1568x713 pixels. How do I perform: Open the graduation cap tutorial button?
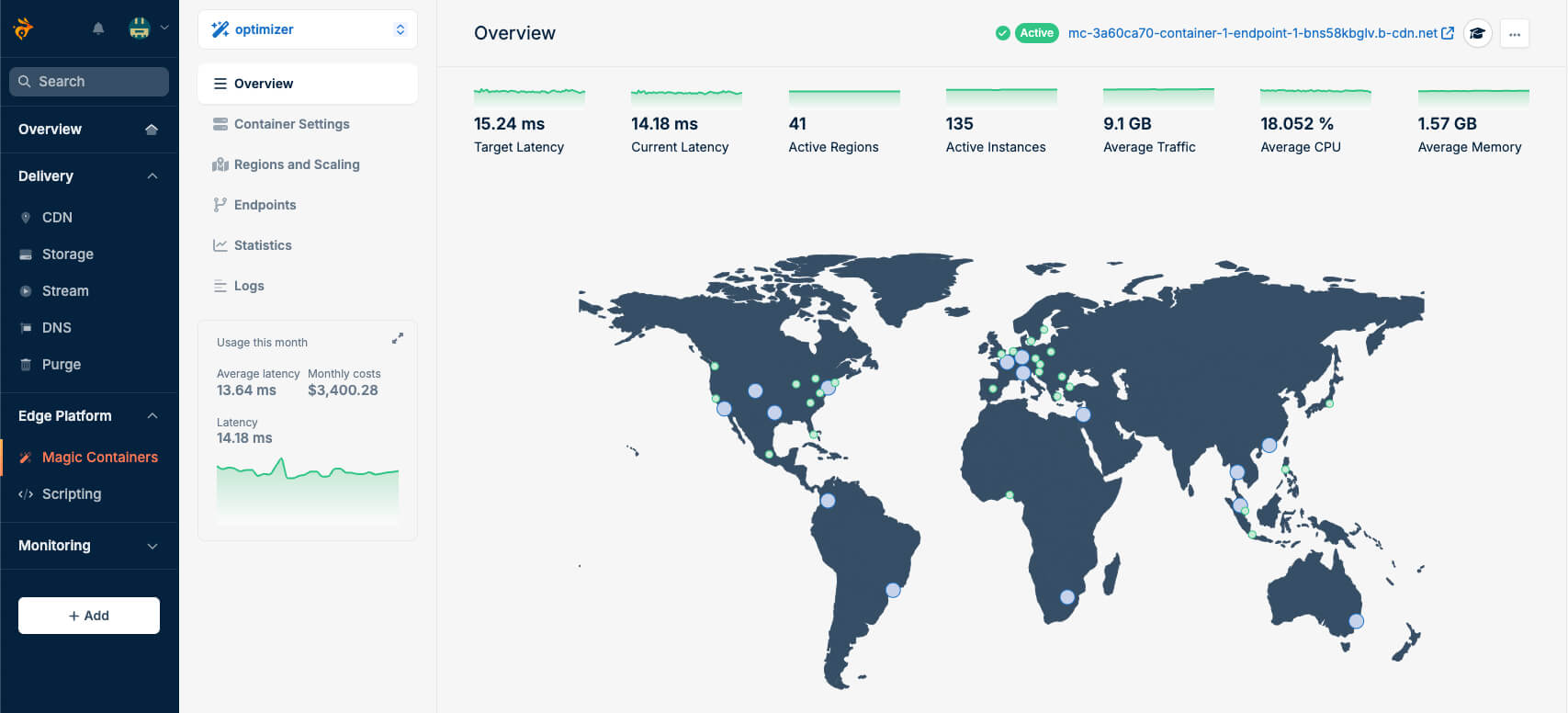1477,33
